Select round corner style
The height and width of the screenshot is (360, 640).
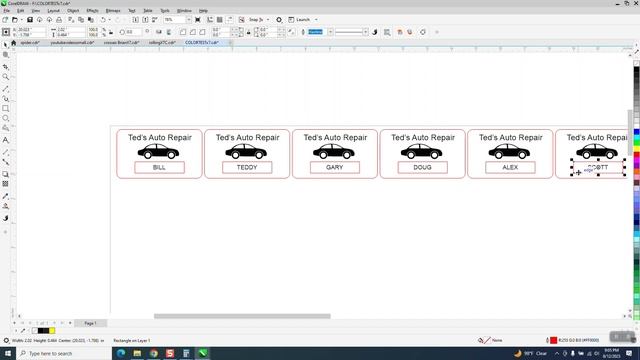click(x=183, y=32)
